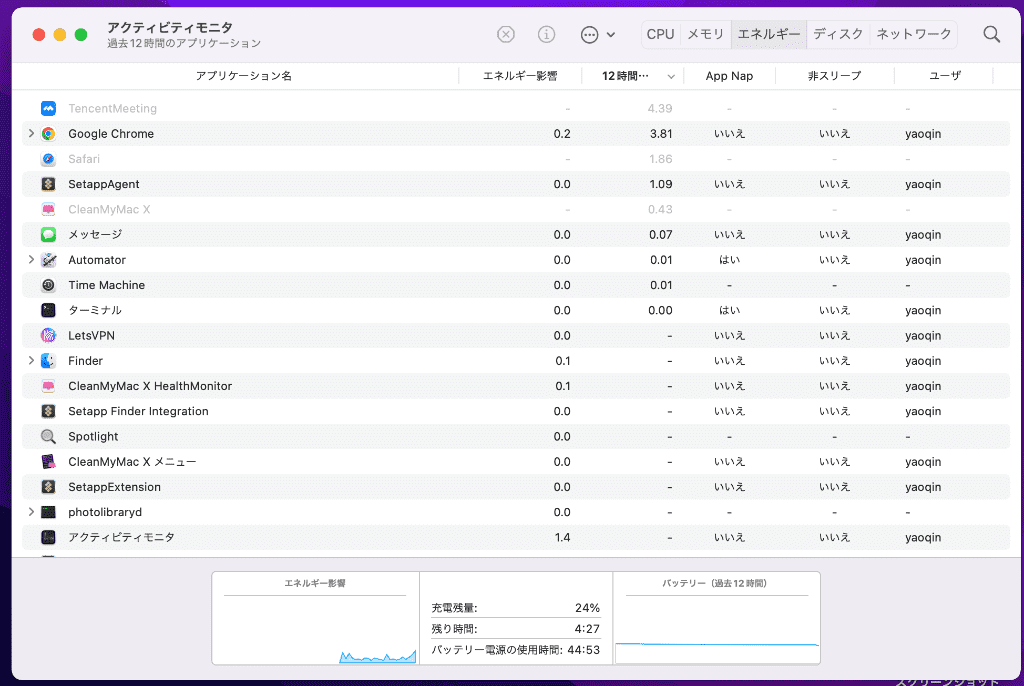1024x686 pixels.
Task: Click the CleanMyMac X メニュー icon
Action: click(x=48, y=462)
